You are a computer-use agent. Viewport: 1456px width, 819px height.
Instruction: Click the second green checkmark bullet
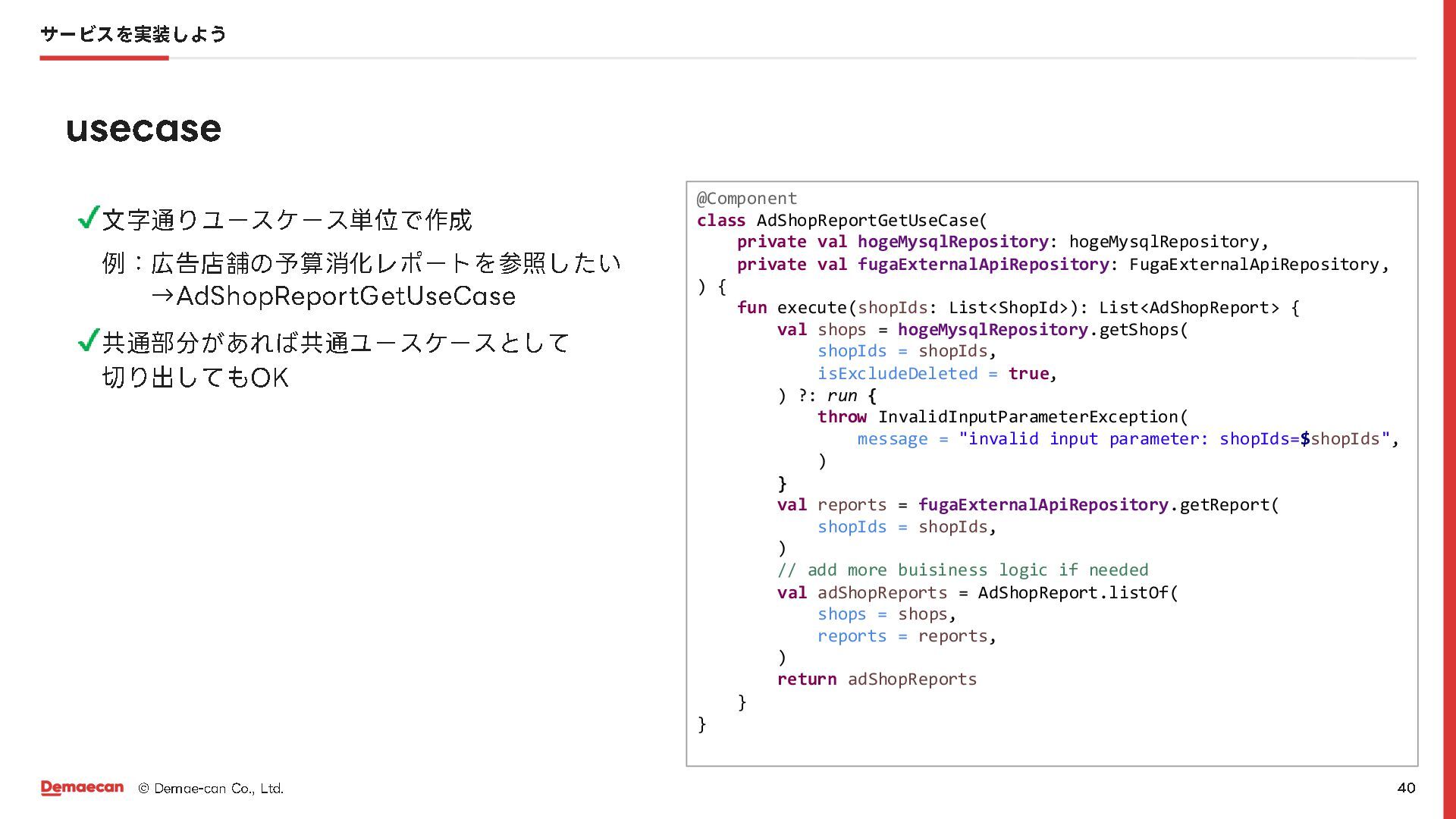pos(89,340)
